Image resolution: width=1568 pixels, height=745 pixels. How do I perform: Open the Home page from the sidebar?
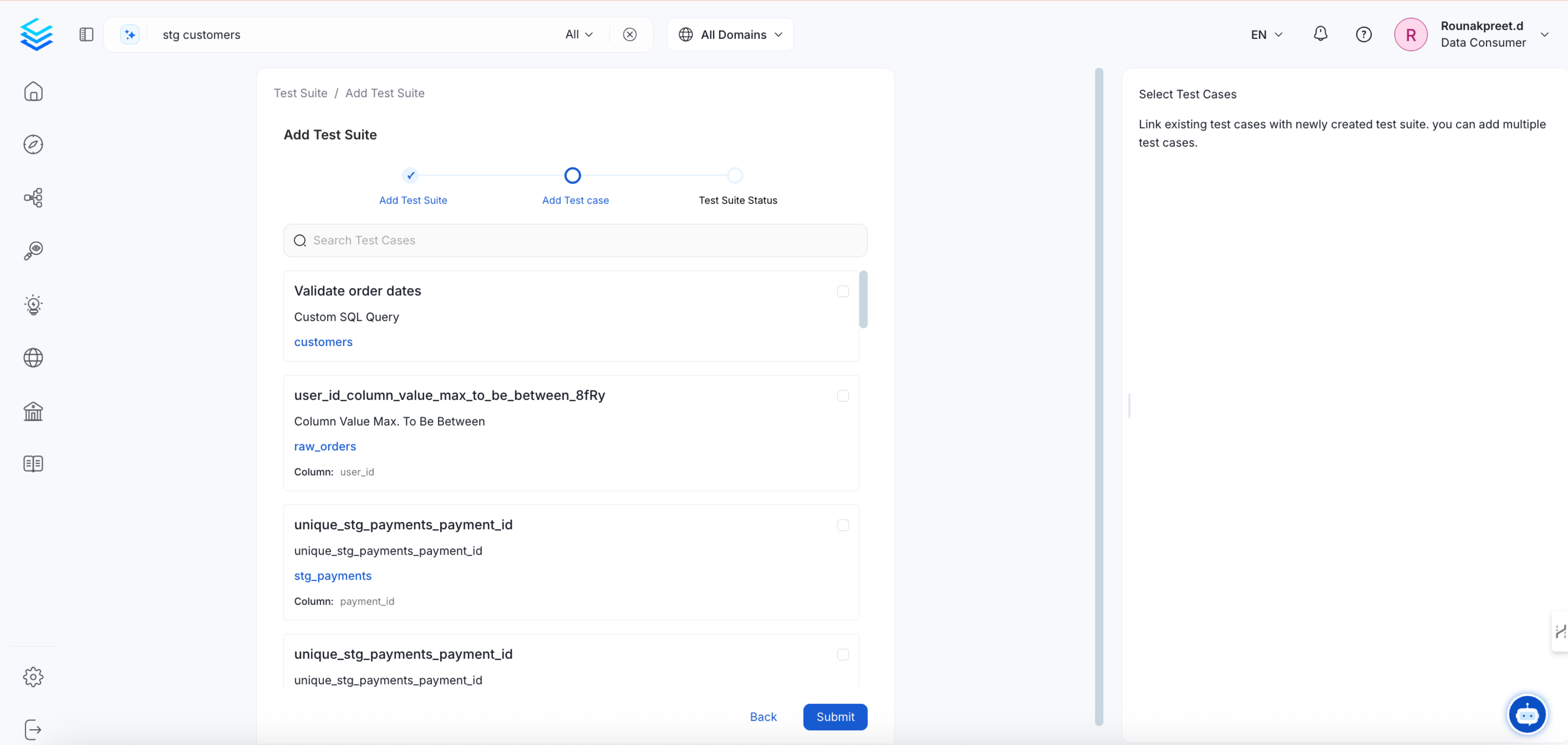coord(34,91)
